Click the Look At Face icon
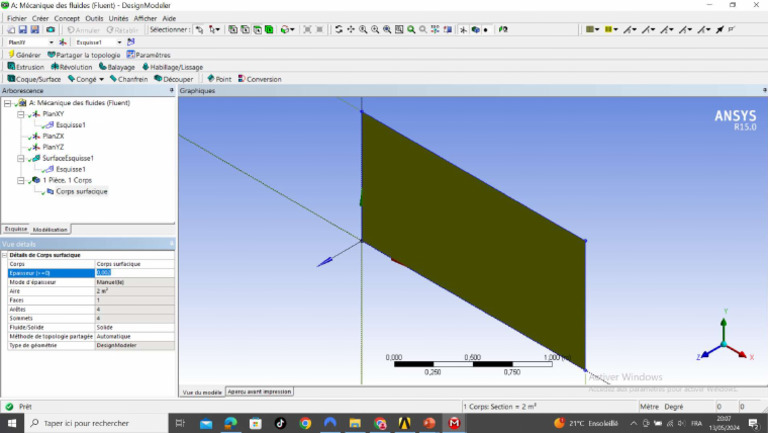The image size is (768, 433). tap(503, 30)
